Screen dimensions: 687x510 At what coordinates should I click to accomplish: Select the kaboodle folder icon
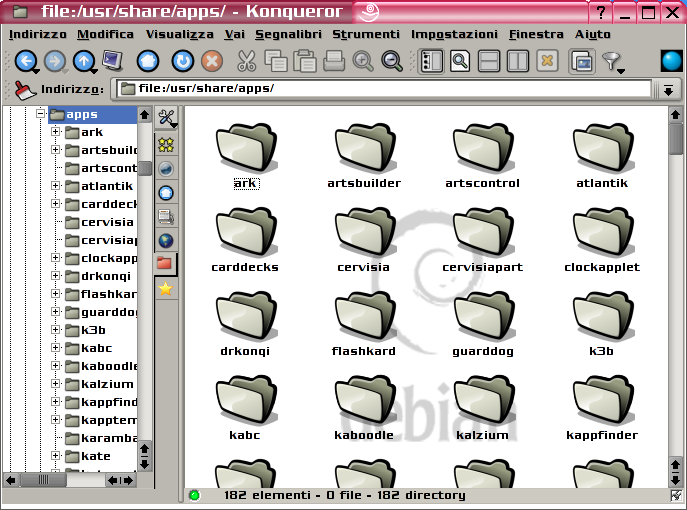pos(364,401)
